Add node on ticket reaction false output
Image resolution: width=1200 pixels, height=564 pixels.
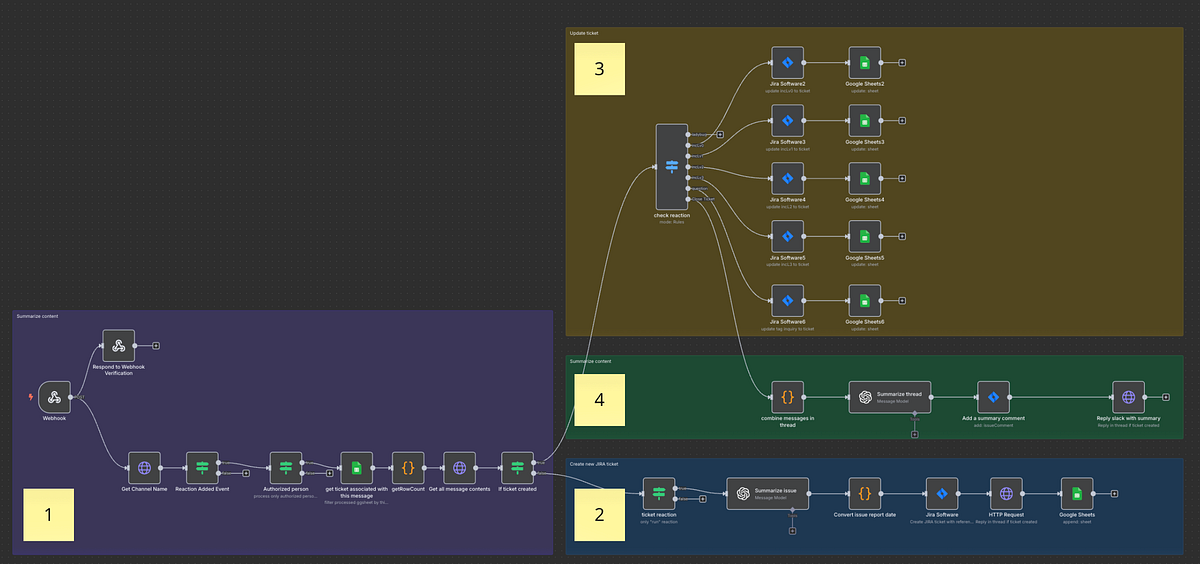click(x=703, y=498)
